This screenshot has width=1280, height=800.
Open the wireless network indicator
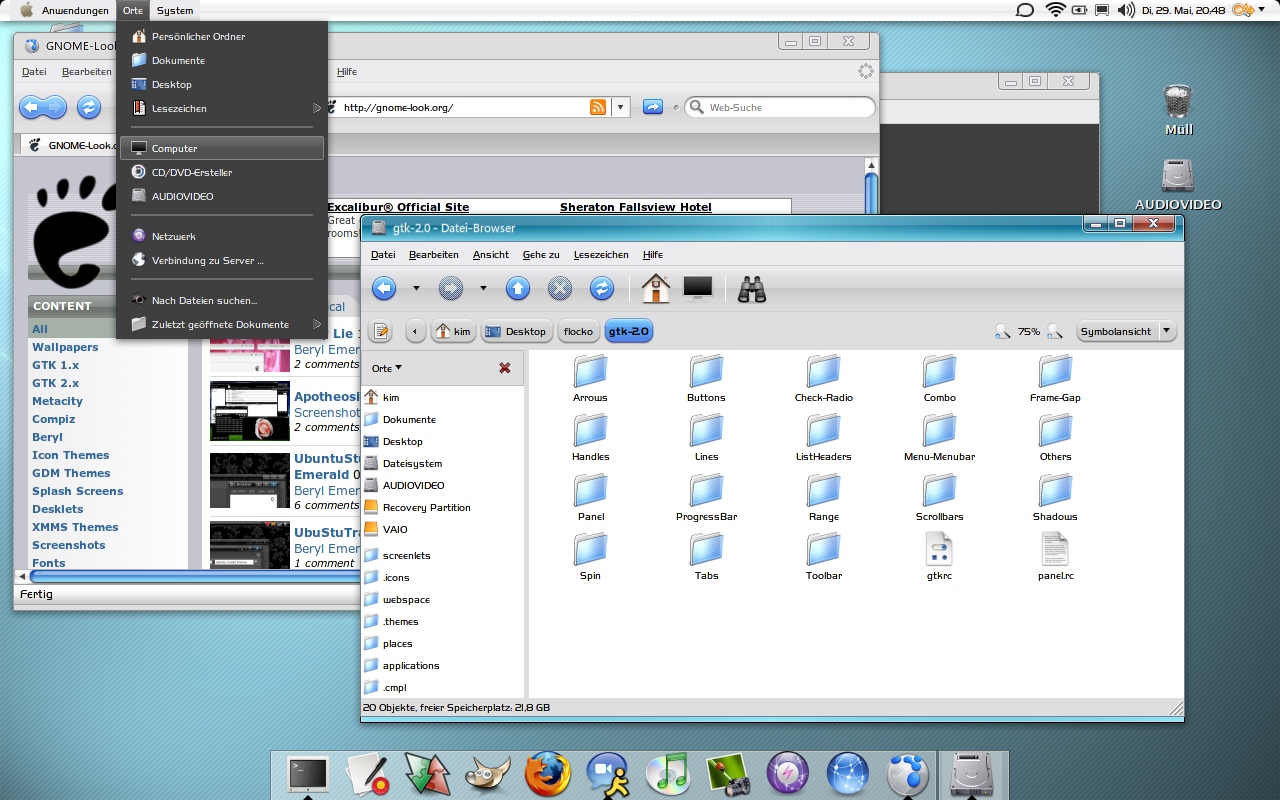tap(1055, 10)
